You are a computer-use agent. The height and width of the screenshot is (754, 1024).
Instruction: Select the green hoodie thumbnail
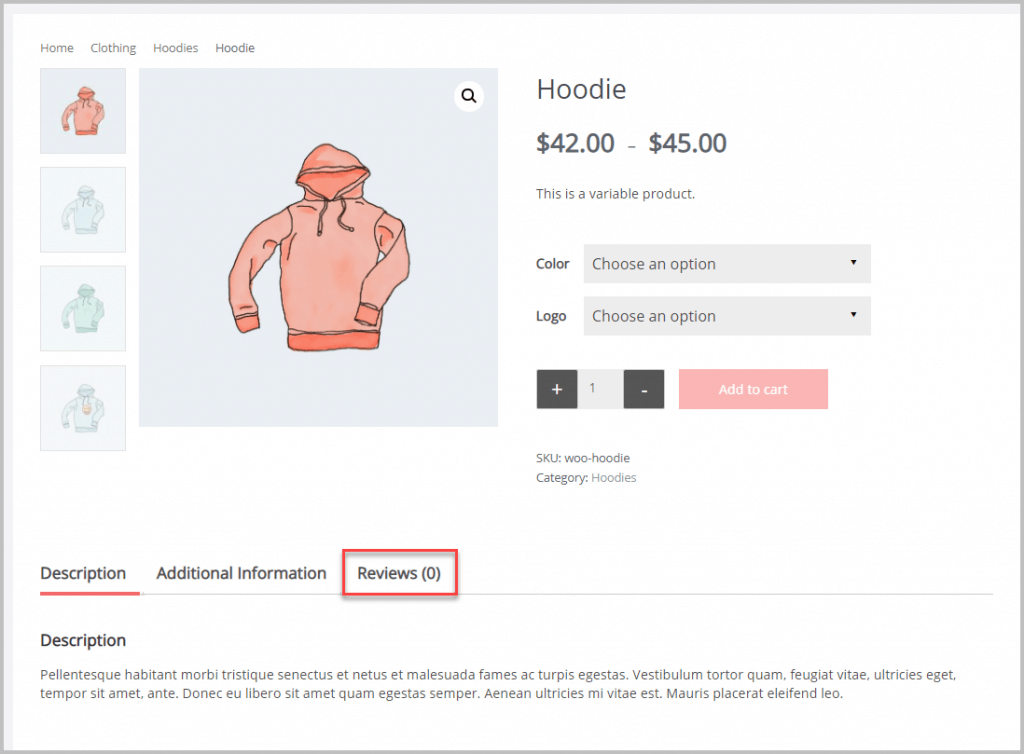point(82,308)
